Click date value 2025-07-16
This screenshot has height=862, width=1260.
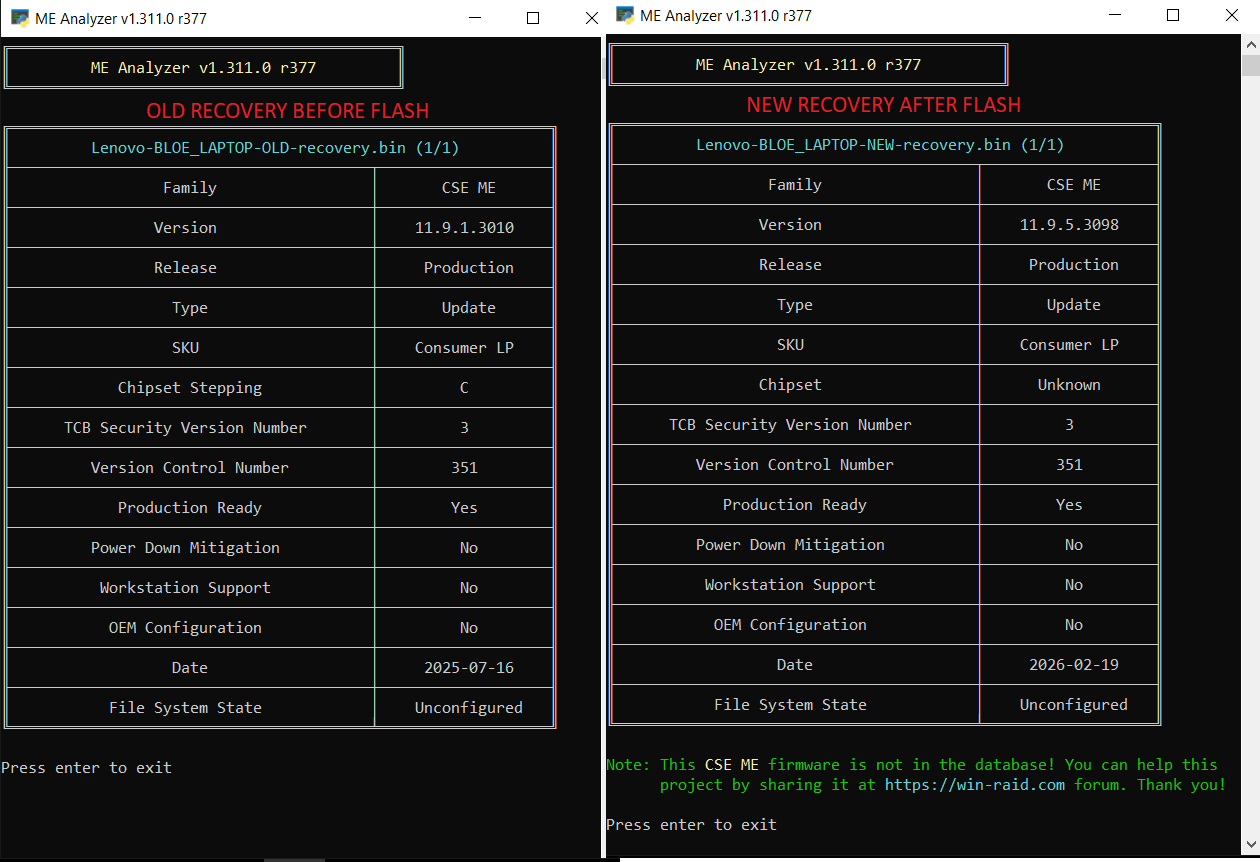pos(469,668)
